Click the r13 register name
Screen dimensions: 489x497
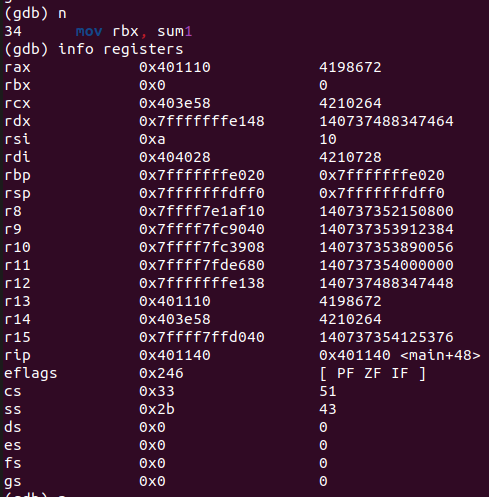[x=17, y=301]
